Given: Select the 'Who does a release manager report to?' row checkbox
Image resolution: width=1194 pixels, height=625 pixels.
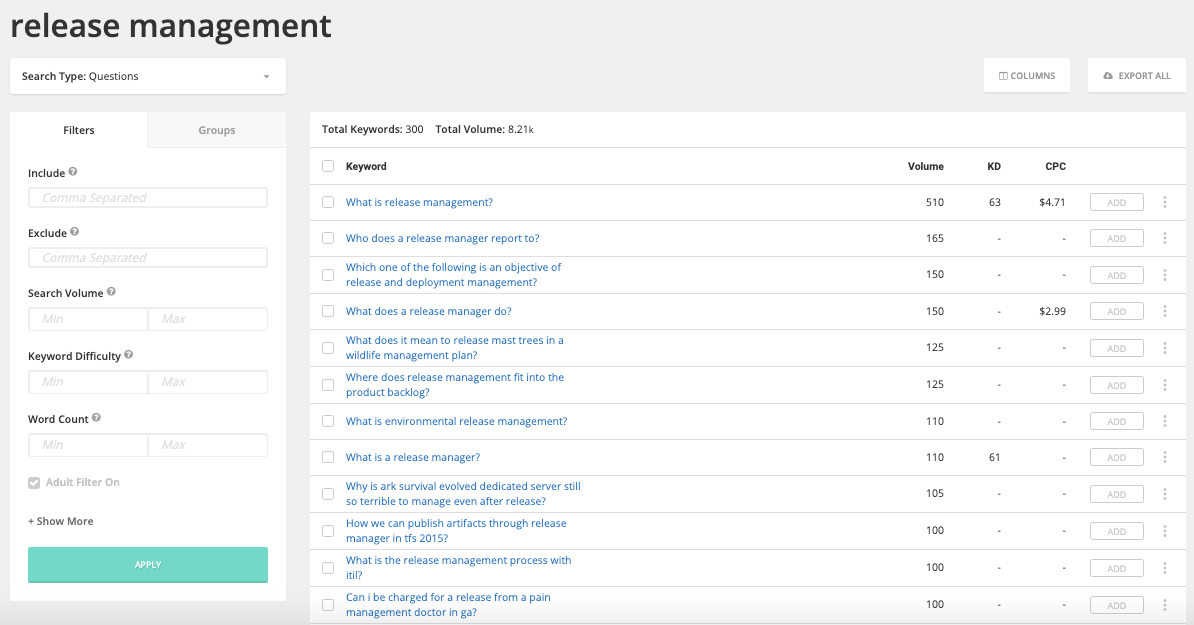Looking at the screenshot, I should tap(328, 238).
